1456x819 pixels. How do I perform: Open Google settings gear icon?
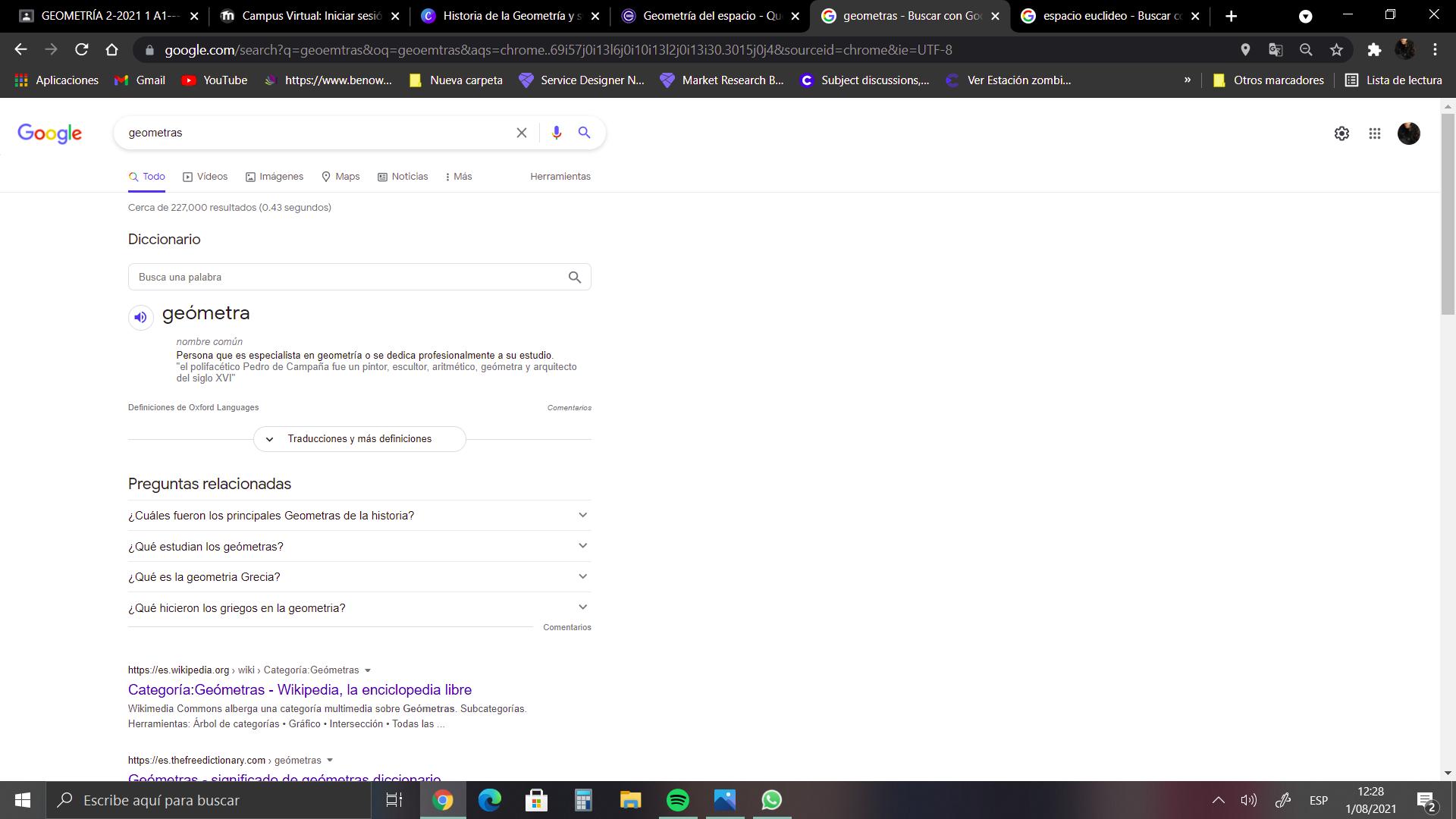(1341, 133)
